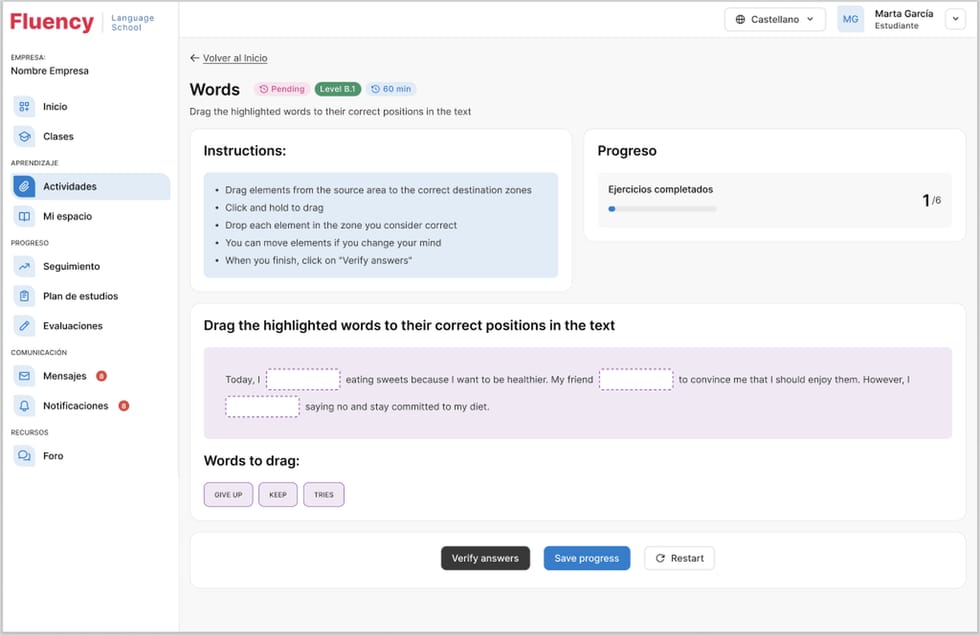Open Foro menu item
Viewport: 980px width, 636px height.
[90, 455]
